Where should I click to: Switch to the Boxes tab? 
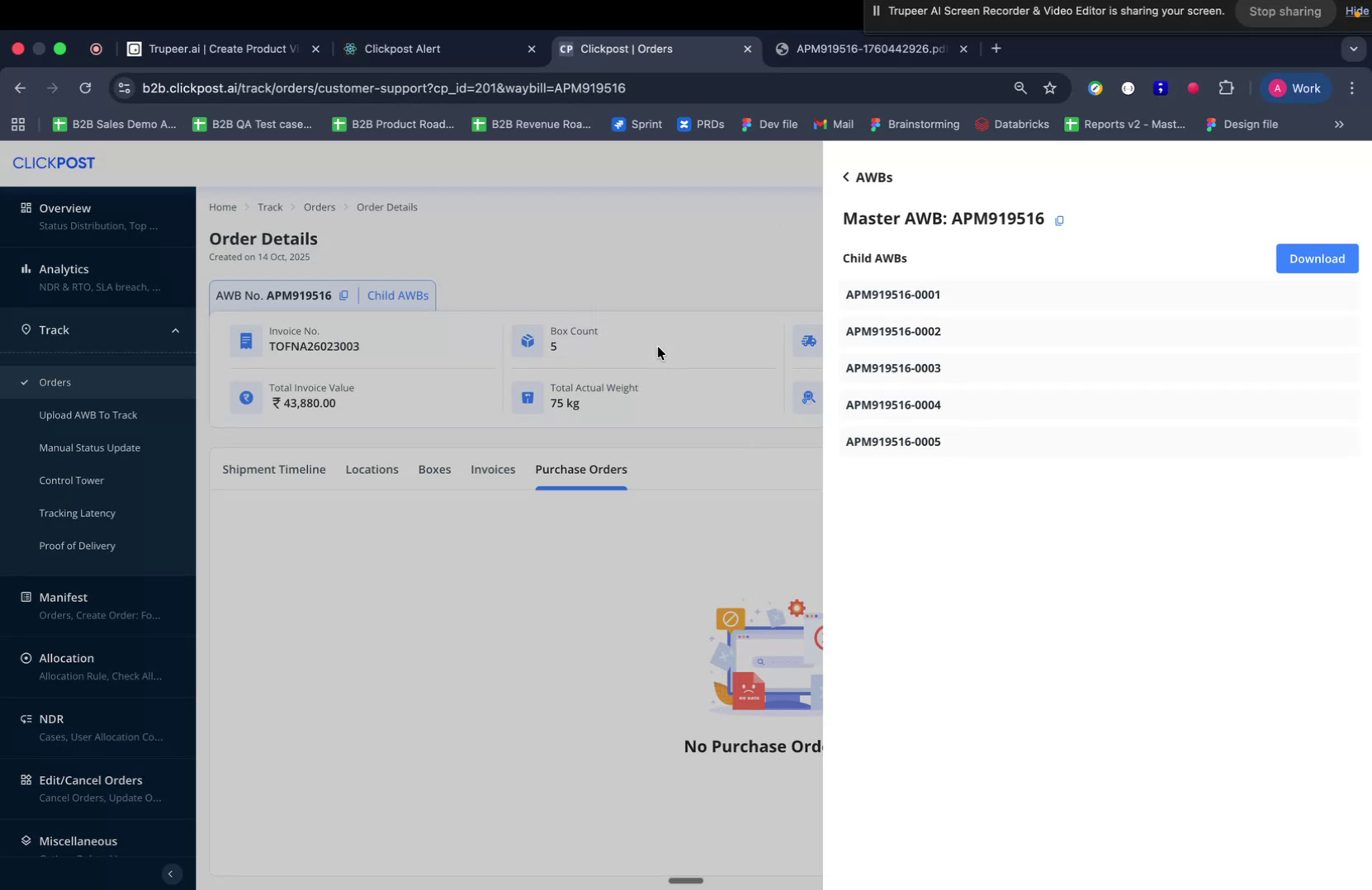click(434, 469)
